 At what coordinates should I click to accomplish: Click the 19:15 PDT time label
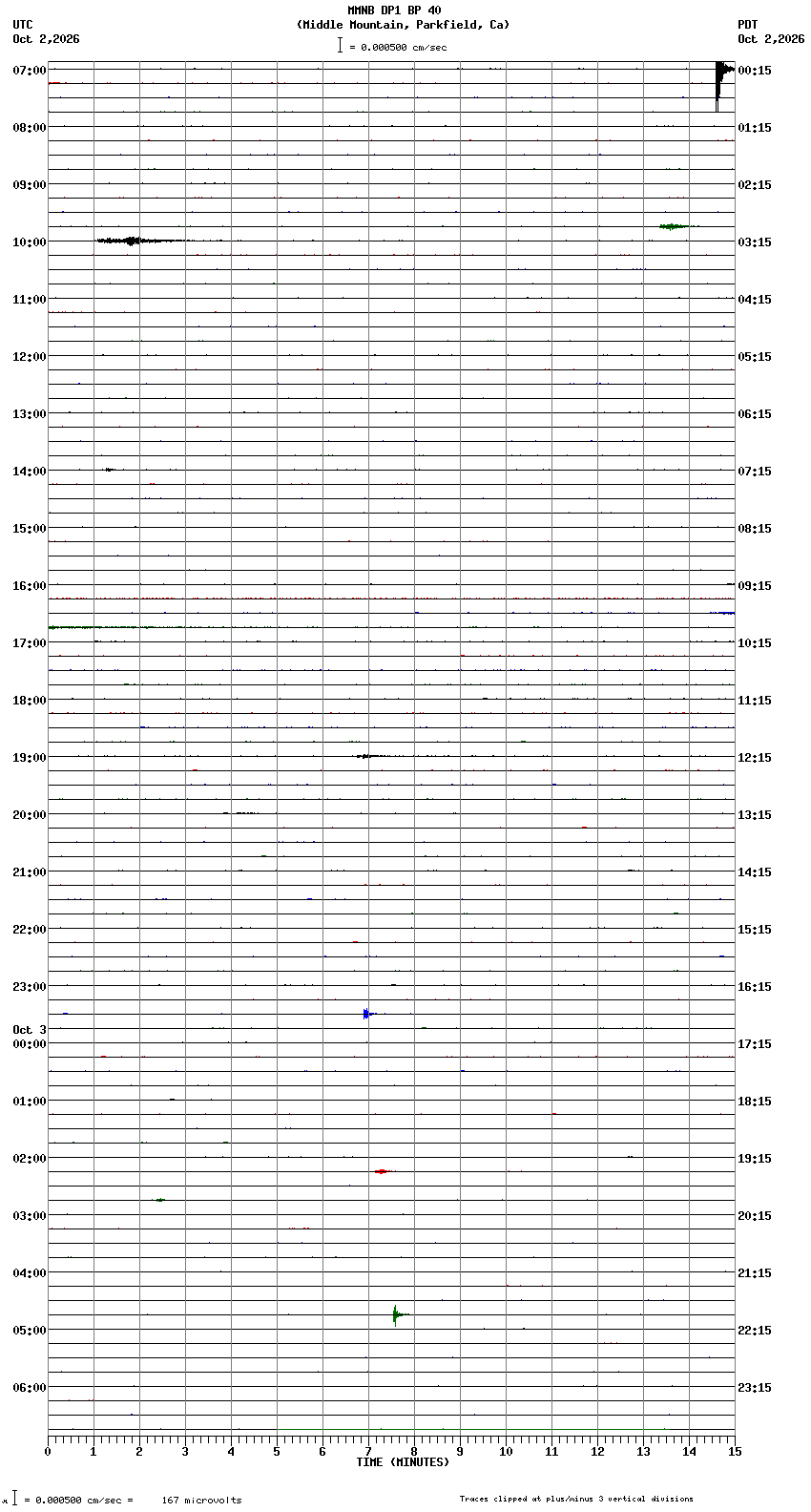(755, 1159)
